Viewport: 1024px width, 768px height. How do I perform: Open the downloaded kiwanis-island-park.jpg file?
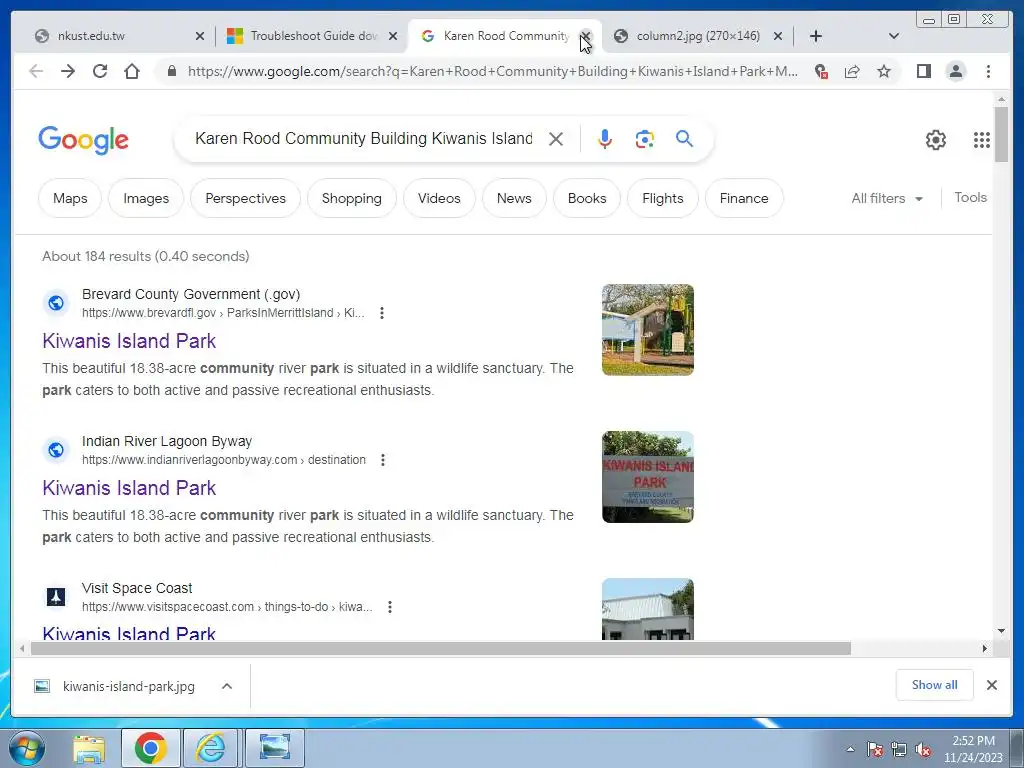(x=115, y=686)
